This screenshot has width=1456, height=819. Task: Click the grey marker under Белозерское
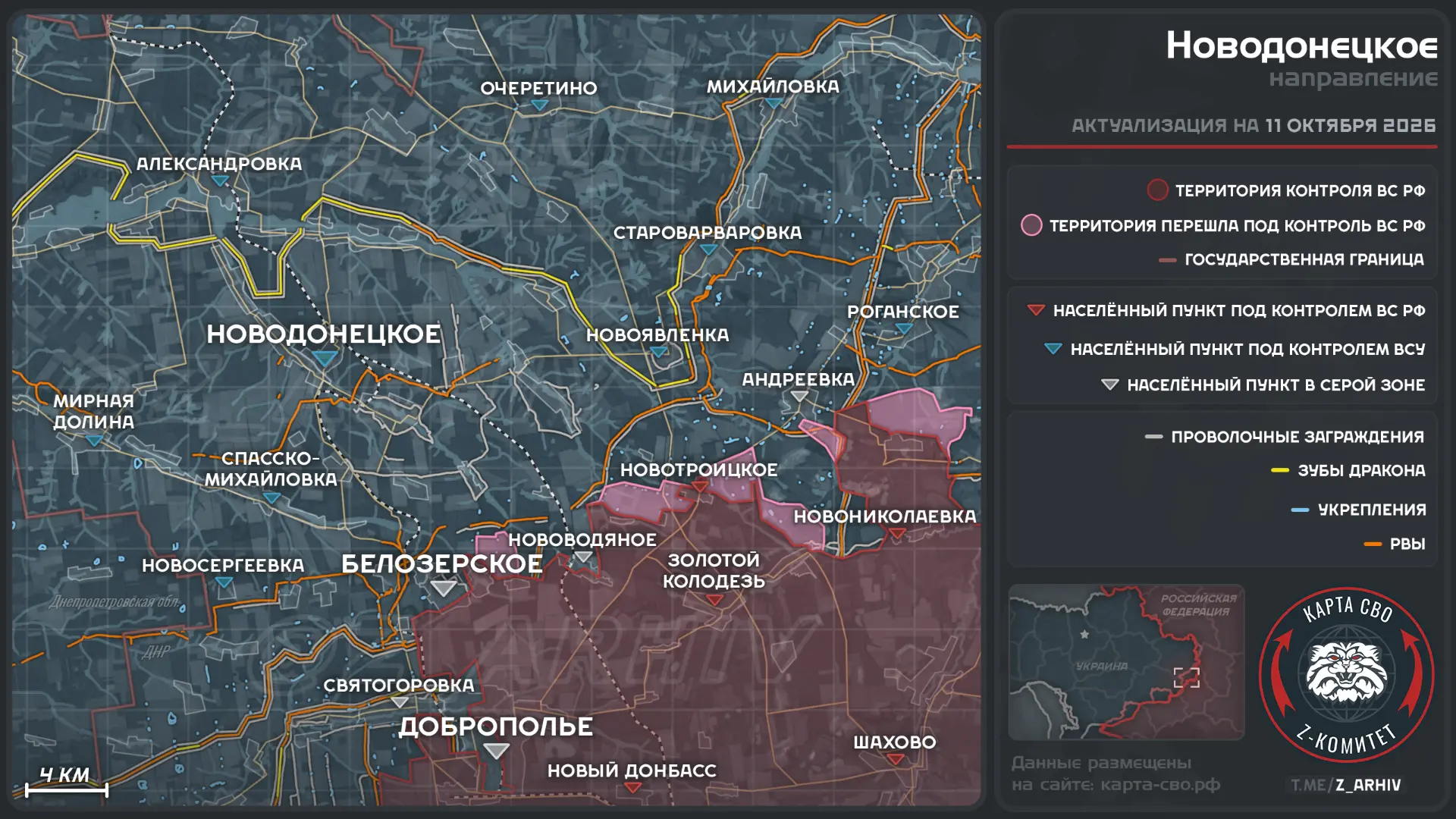point(443,588)
